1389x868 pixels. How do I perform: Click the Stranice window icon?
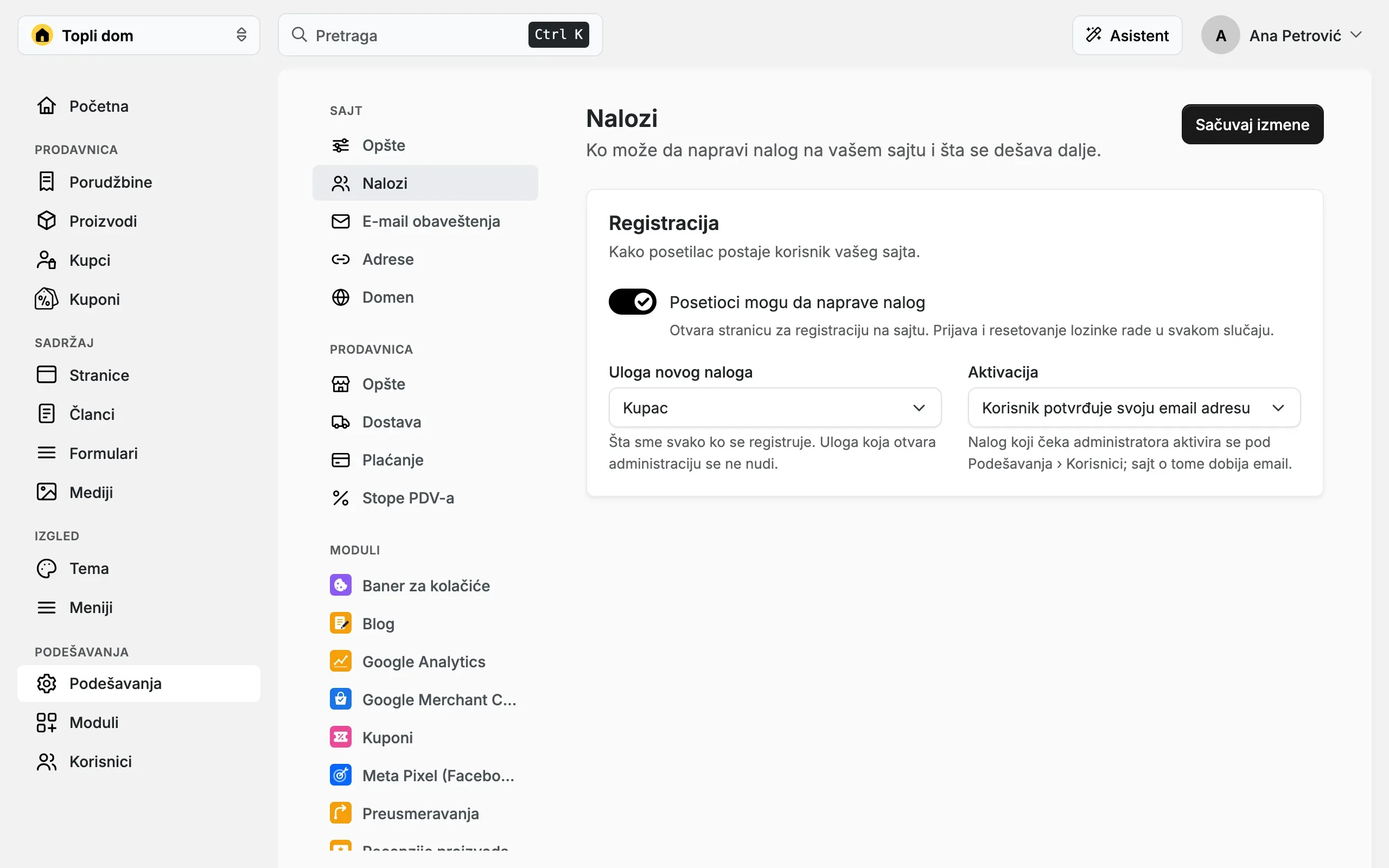[47, 375]
